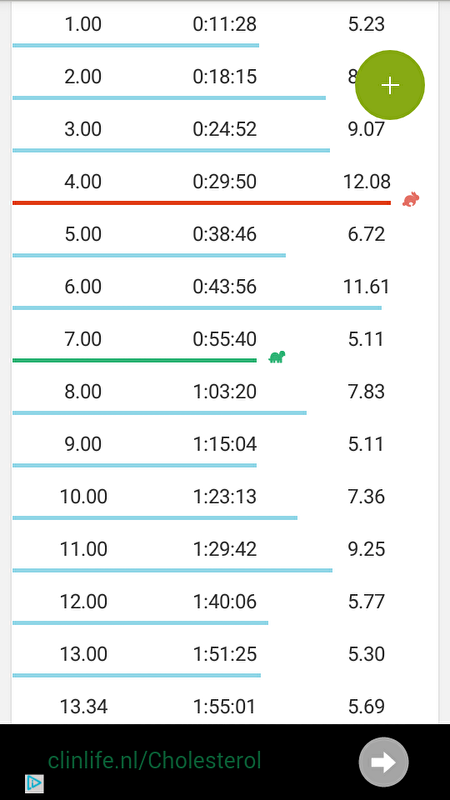Open the clinlife.nl/Cholesterol ad link
This screenshot has height=800, width=450.
(x=155, y=761)
